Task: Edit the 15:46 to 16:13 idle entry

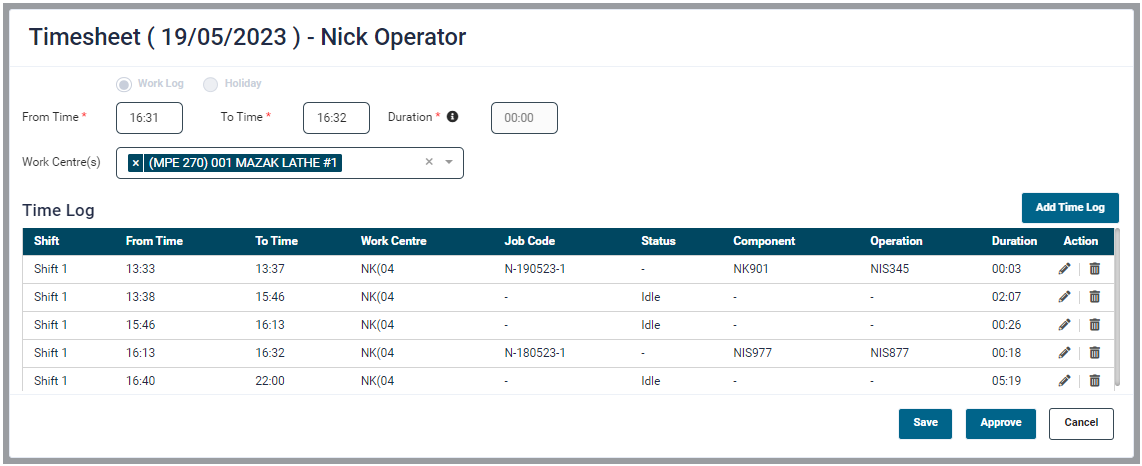Action: (x=1064, y=325)
